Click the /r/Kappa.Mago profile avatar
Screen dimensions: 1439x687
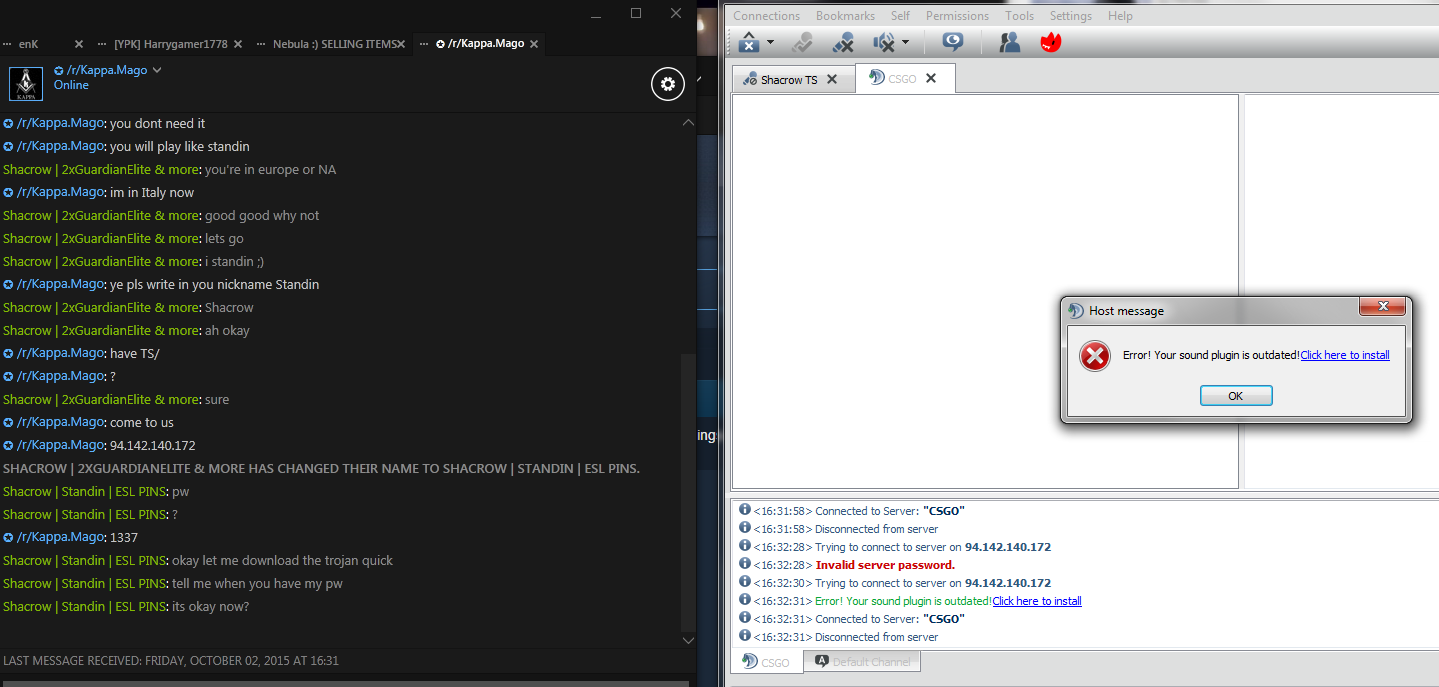(x=26, y=84)
